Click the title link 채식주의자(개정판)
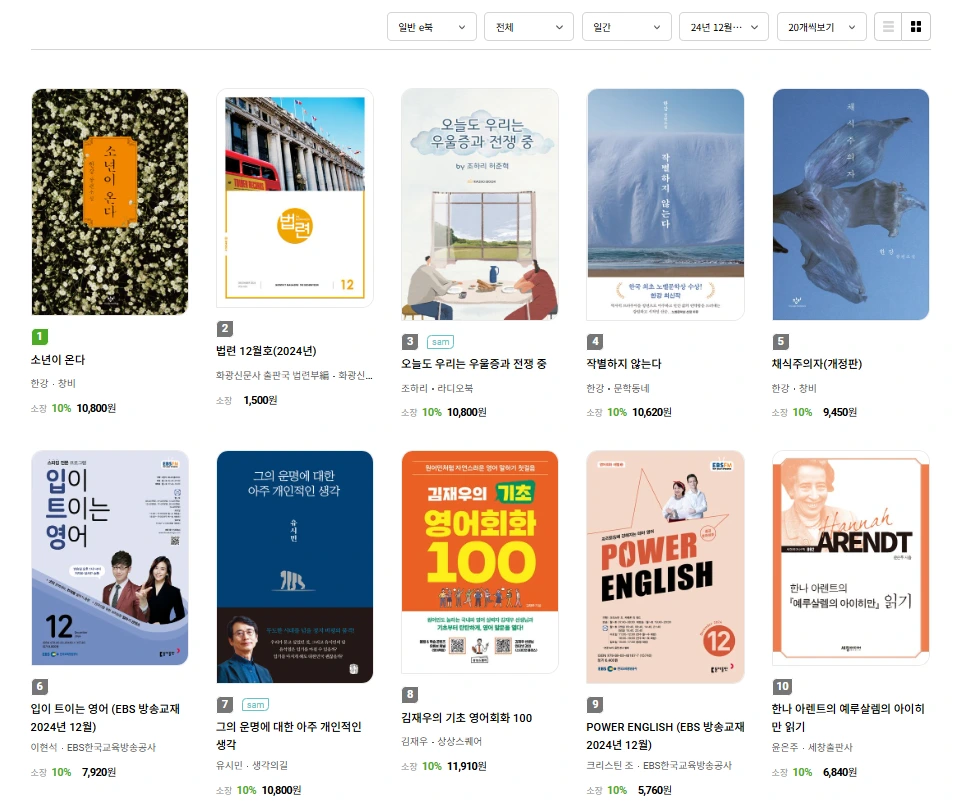This screenshot has height=804, width=957. click(x=817, y=364)
